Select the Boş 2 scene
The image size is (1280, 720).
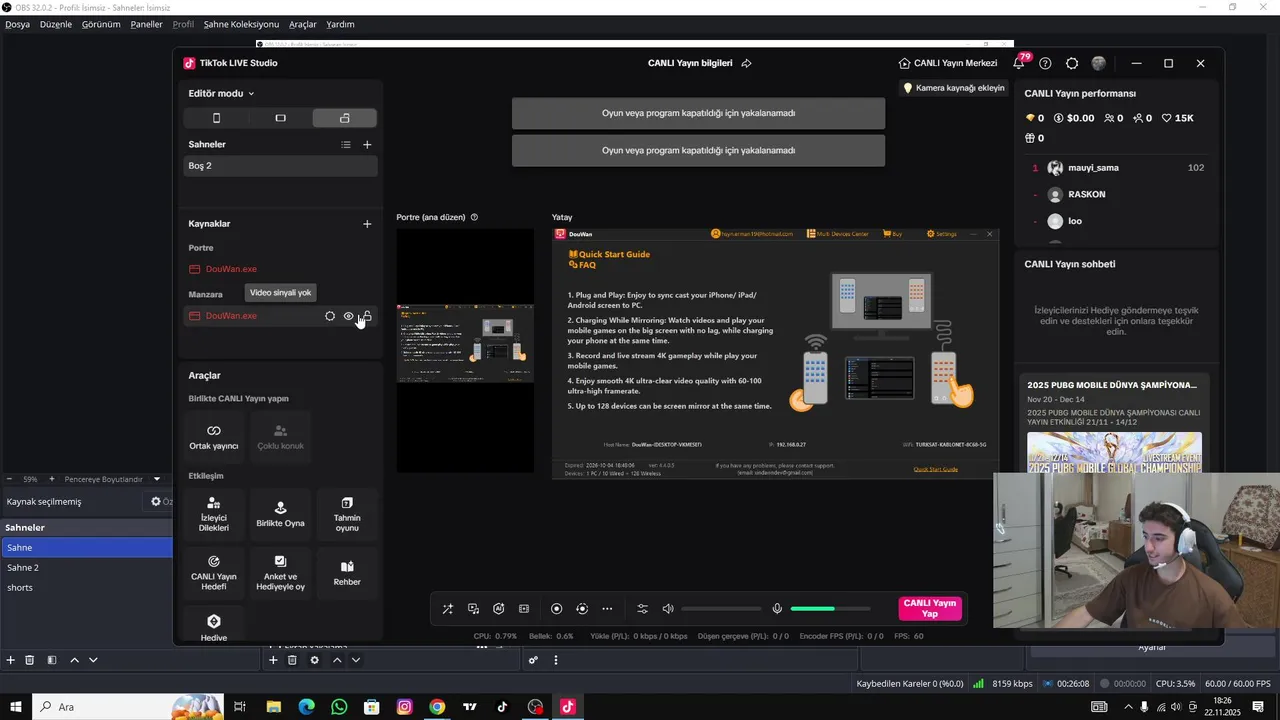(x=280, y=166)
